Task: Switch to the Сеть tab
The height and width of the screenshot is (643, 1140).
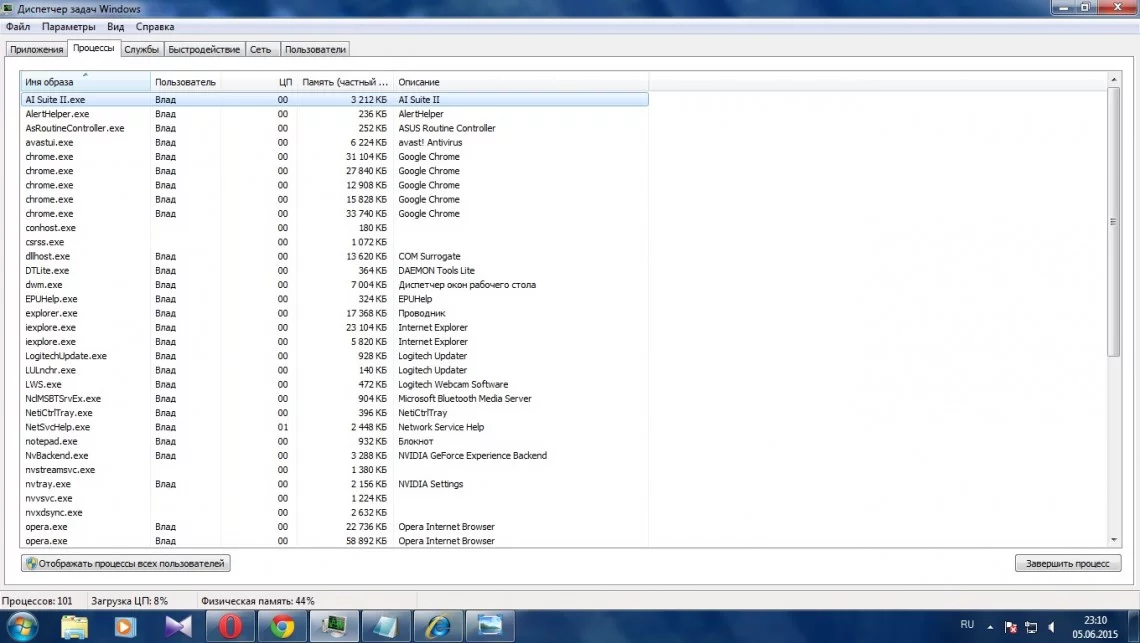Action: click(x=260, y=49)
